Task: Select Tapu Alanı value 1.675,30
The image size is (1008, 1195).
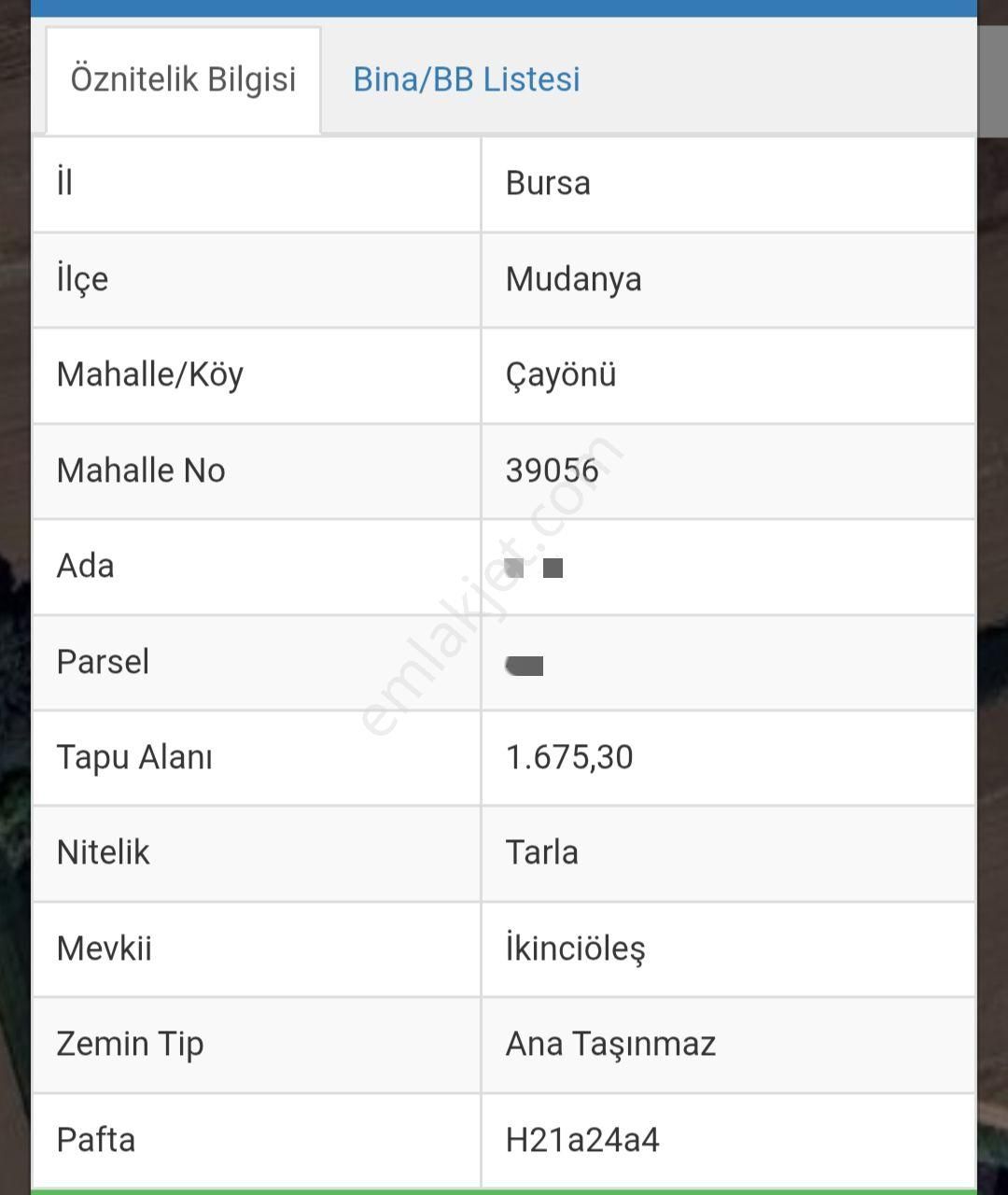Action: [569, 757]
